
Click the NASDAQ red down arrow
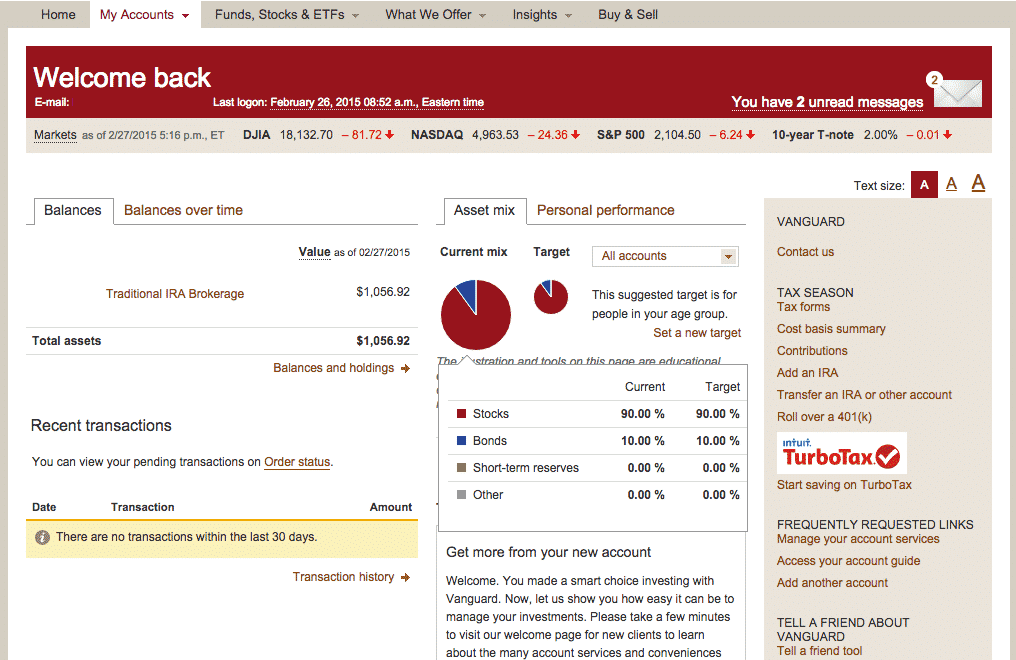(x=575, y=135)
